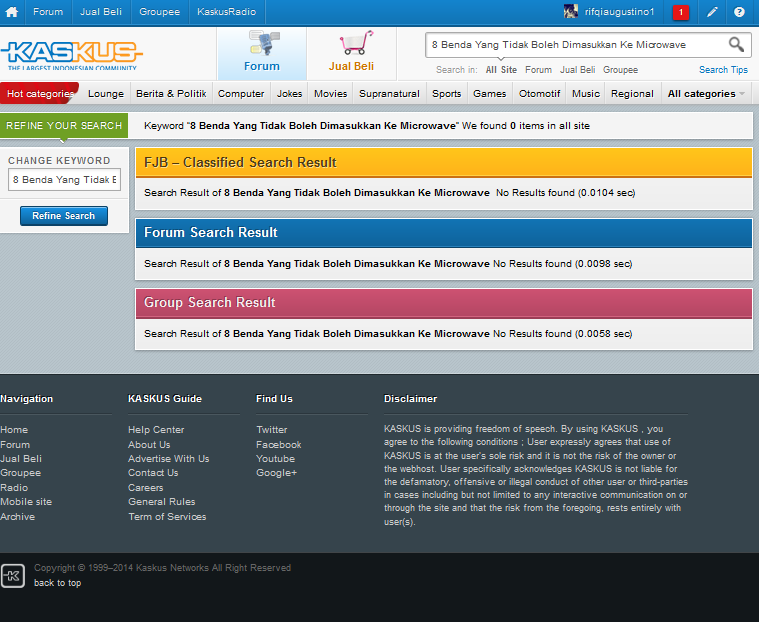This screenshot has width=759, height=622.
Task: Open footer Archive link
Action: click(x=17, y=516)
